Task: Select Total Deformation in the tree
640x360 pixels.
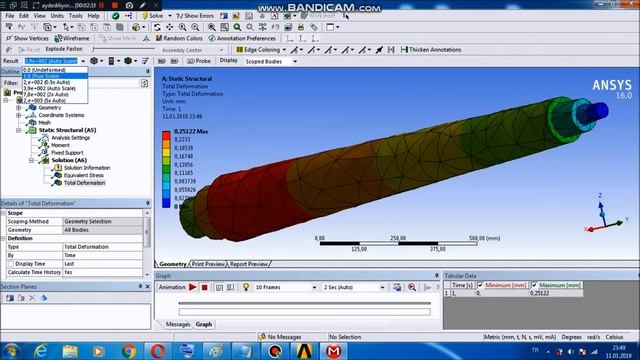Action: (x=84, y=183)
